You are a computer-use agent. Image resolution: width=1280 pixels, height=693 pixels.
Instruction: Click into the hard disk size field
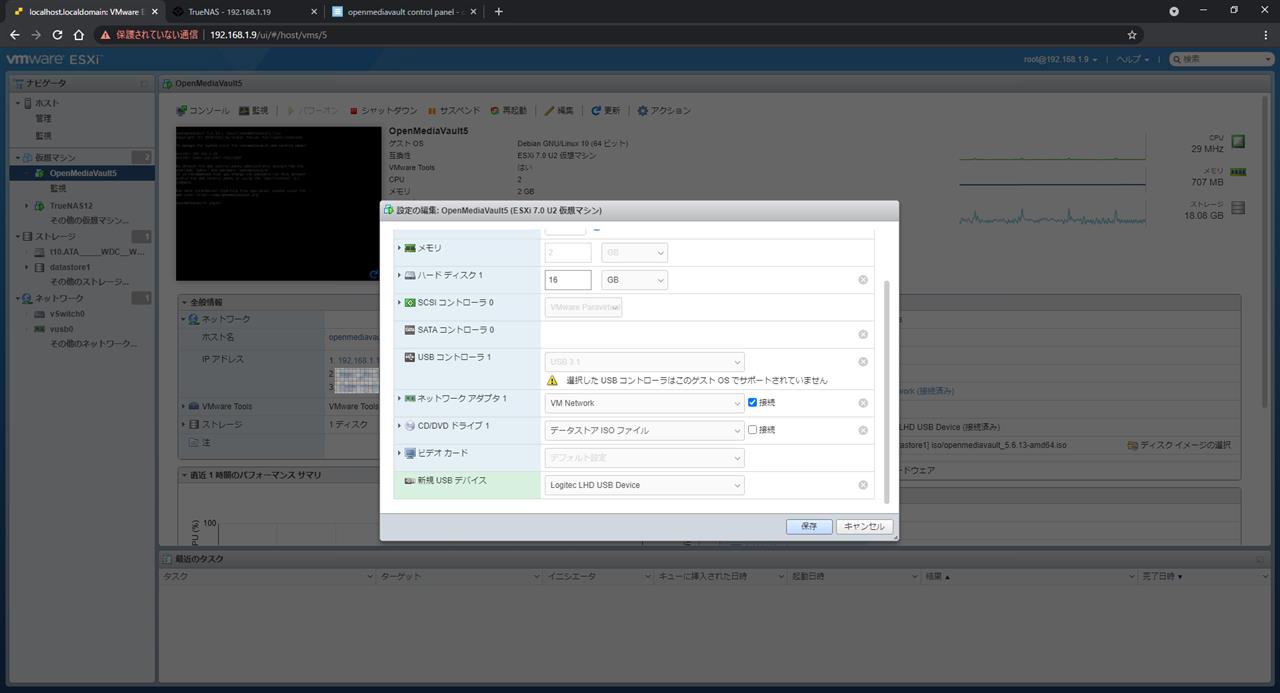pos(568,280)
